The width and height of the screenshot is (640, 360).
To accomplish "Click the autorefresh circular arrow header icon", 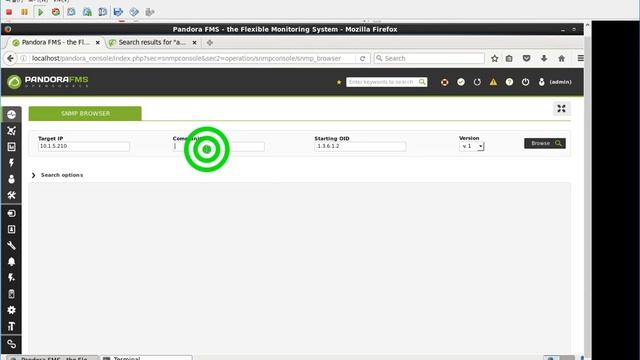I will click(477, 82).
